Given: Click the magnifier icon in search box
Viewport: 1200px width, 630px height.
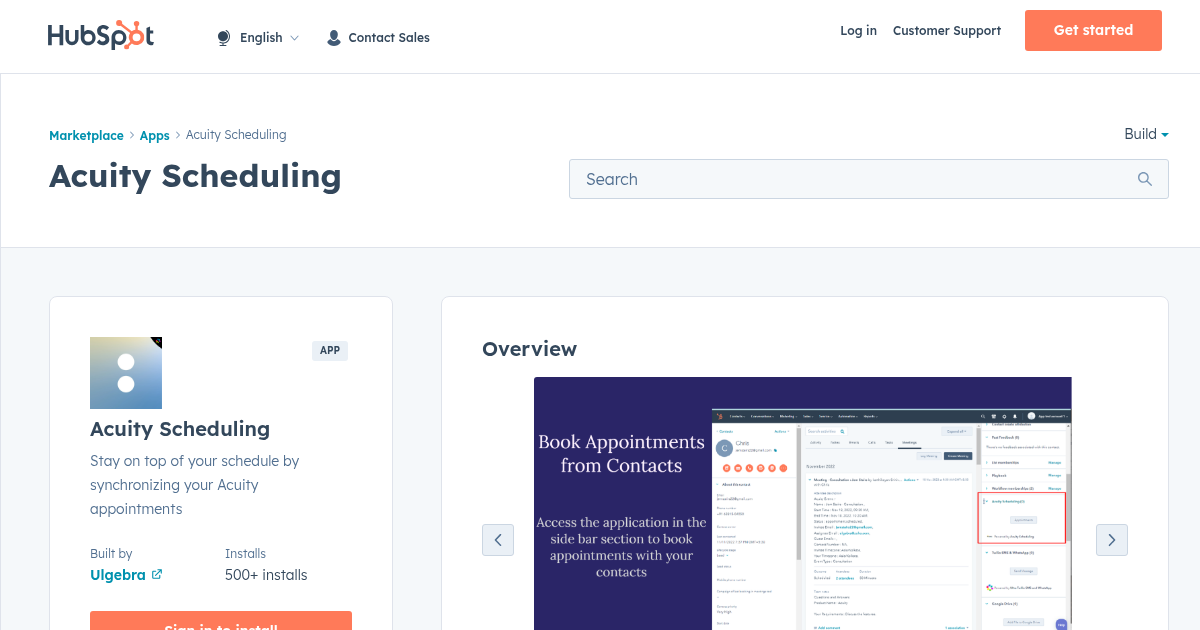Looking at the screenshot, I should (x=1145, y=179).
